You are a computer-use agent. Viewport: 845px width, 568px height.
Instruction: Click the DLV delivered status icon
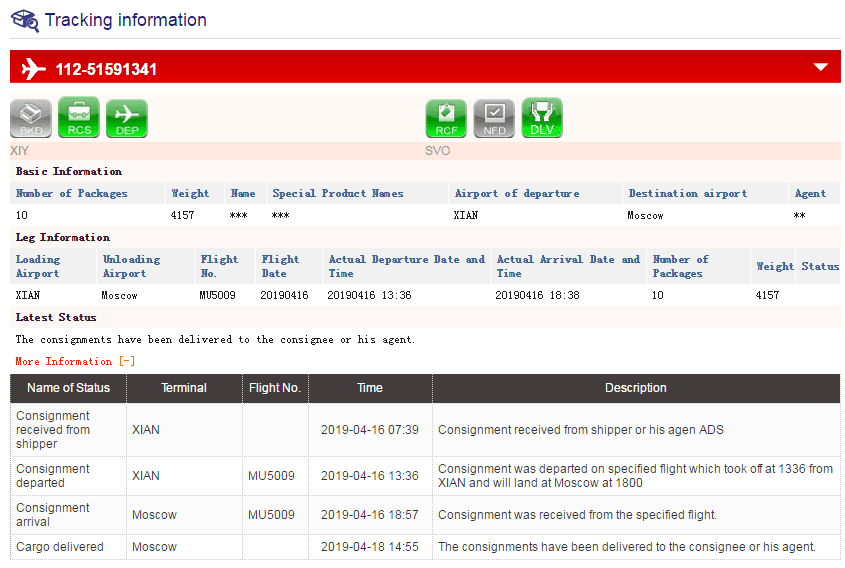point(542,118)
